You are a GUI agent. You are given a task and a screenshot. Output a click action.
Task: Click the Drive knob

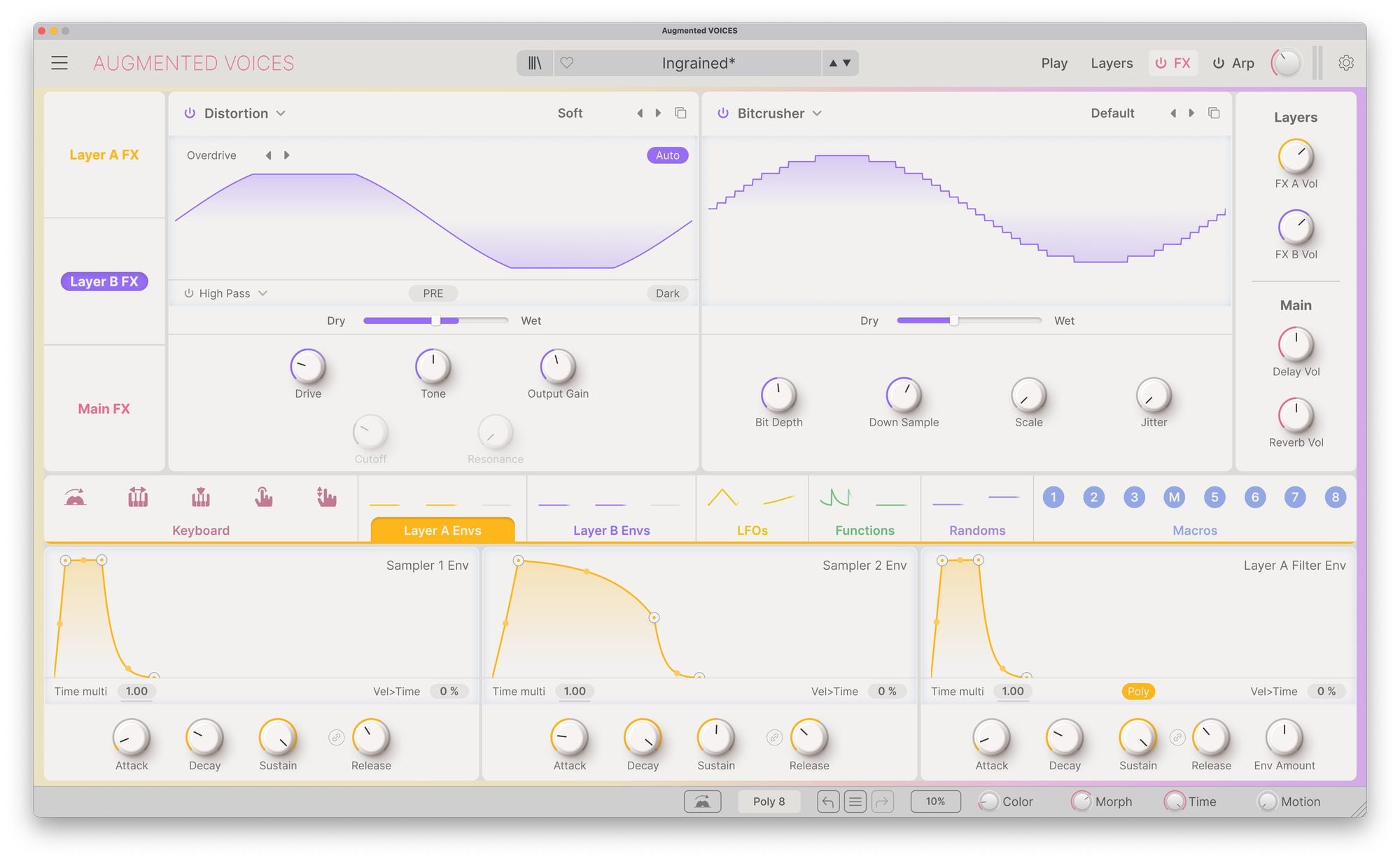308,366
